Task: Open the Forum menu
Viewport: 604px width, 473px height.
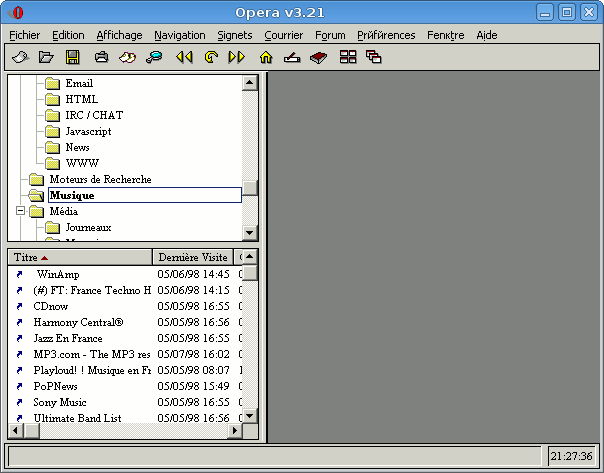Action: click(x=331, y=35)
